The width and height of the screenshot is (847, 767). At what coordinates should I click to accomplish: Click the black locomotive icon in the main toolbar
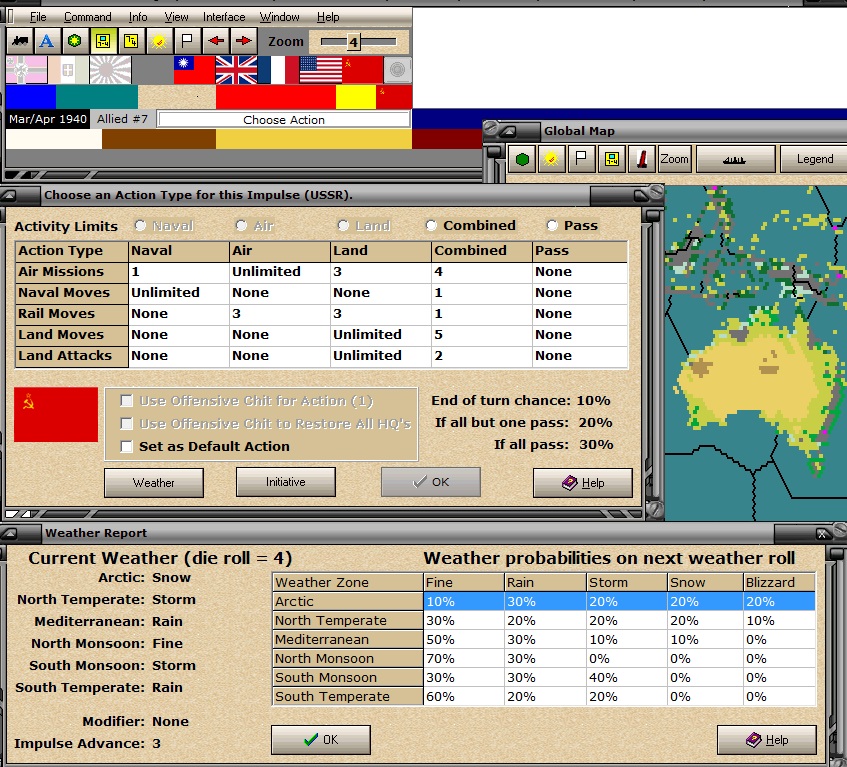pyautogui.click(x=20, y=41)
